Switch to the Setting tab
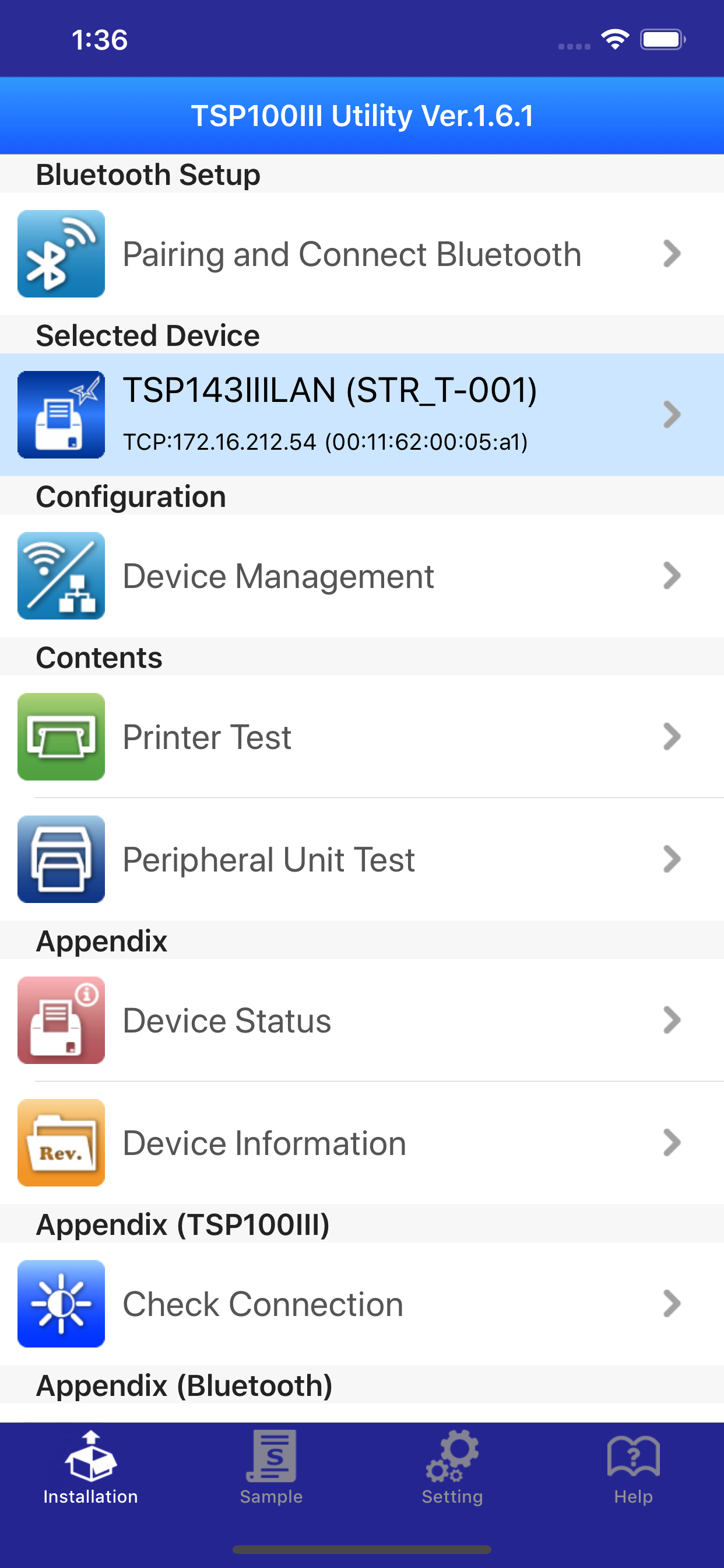Image resolution: width=724 pixels, height=1568 pixels. tap(452, 1468)
